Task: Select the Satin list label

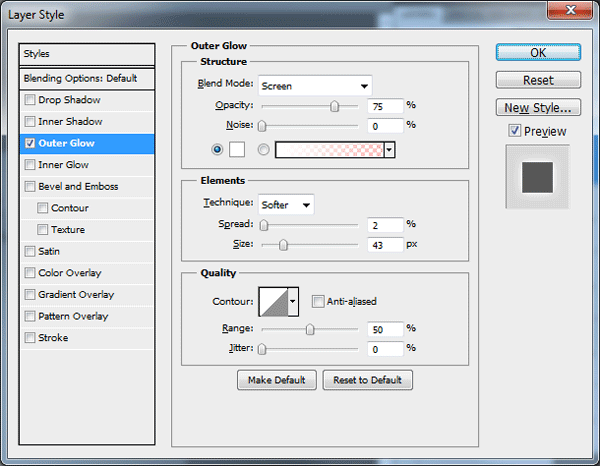Action: [x=49, y=251]
